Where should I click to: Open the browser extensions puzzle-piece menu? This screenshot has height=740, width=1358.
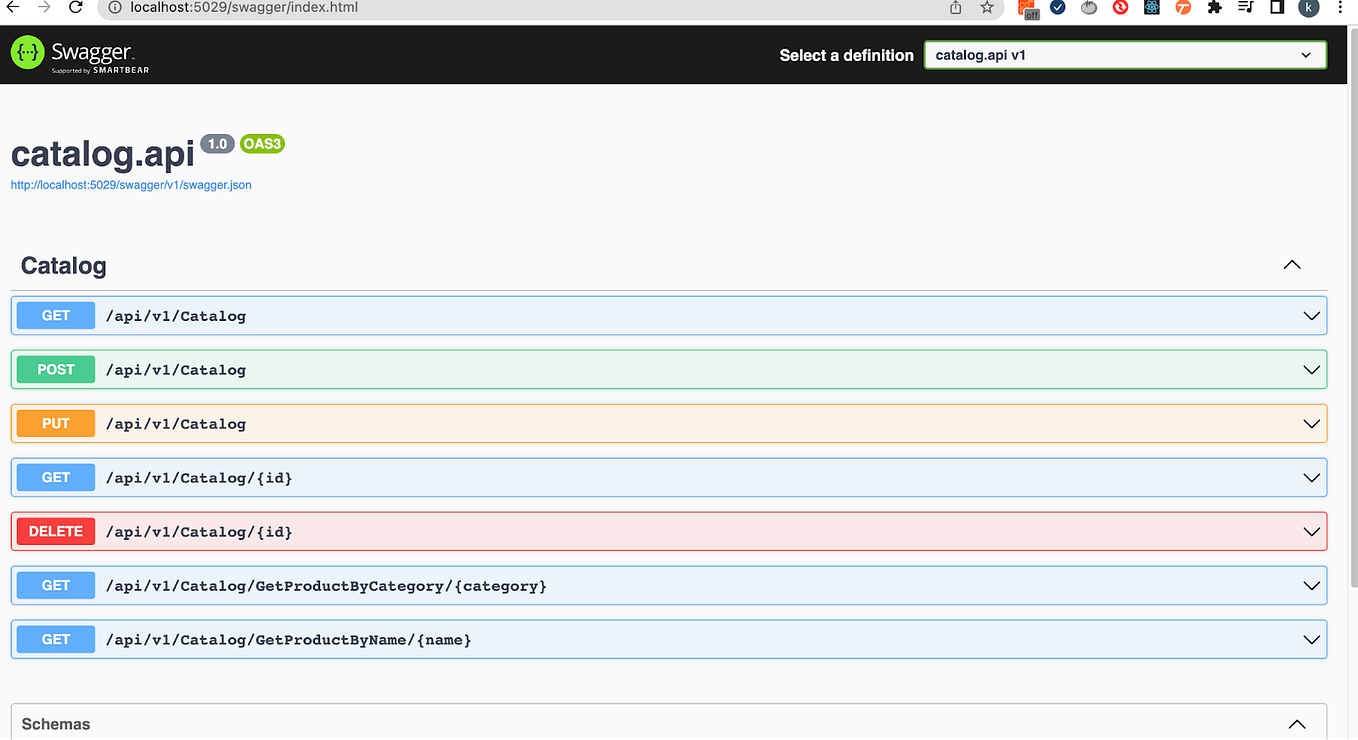pyautogui.click(x=1213, y=8)
